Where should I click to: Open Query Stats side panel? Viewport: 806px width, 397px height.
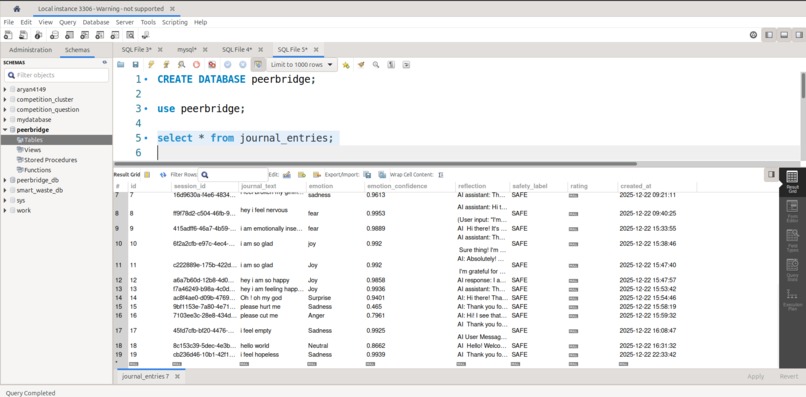coord(792,270)
